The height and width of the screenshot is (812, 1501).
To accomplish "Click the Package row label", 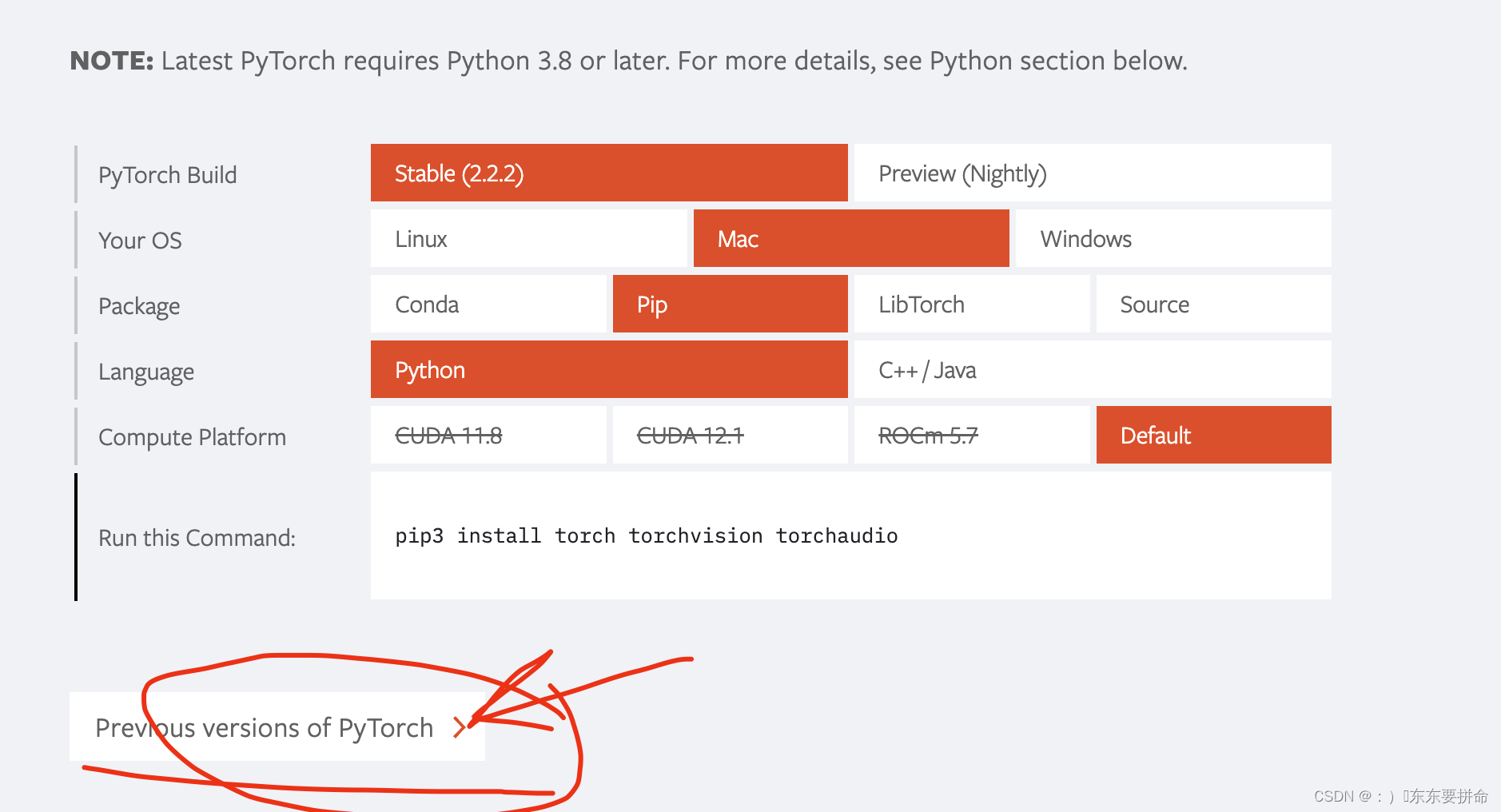I will (139, 306).
